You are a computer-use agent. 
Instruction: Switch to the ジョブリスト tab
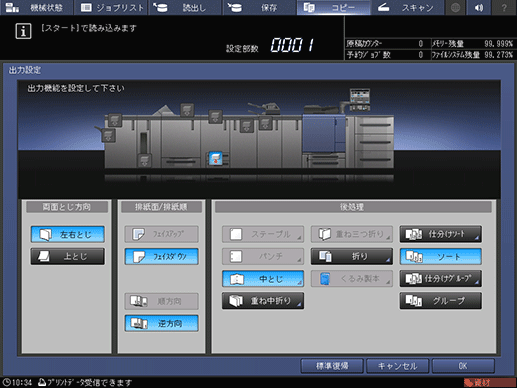click(111, 7)
